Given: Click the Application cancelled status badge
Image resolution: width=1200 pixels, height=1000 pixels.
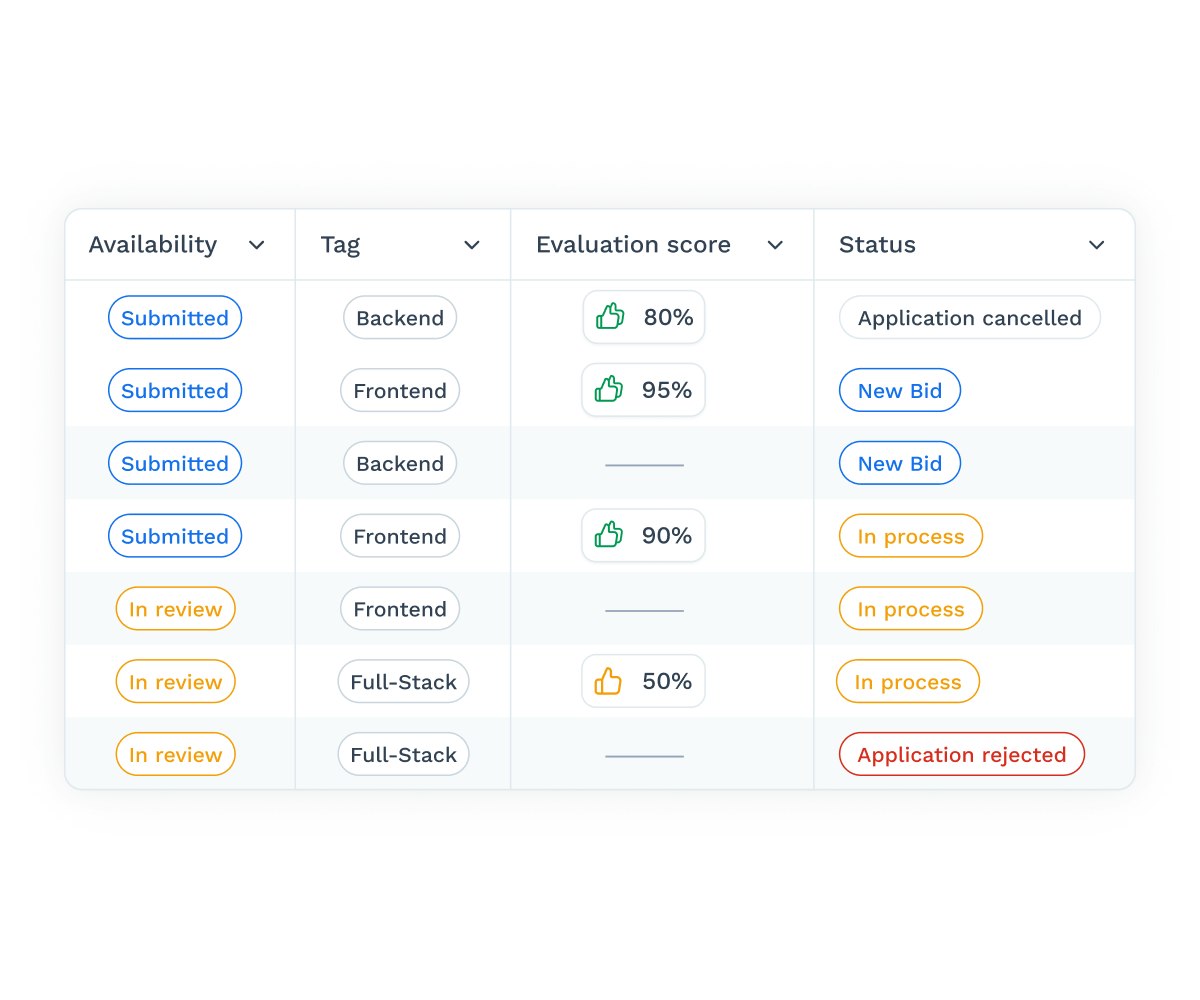Looking at the screenshot, I should [x=969, y=318].
